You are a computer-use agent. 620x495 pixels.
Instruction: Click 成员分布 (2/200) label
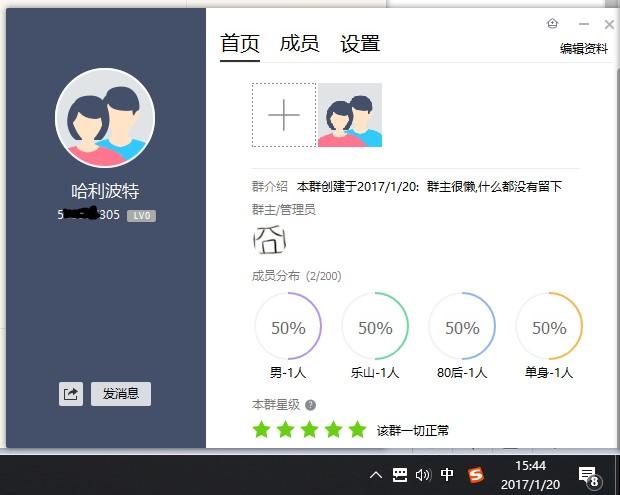click(297, 276)
